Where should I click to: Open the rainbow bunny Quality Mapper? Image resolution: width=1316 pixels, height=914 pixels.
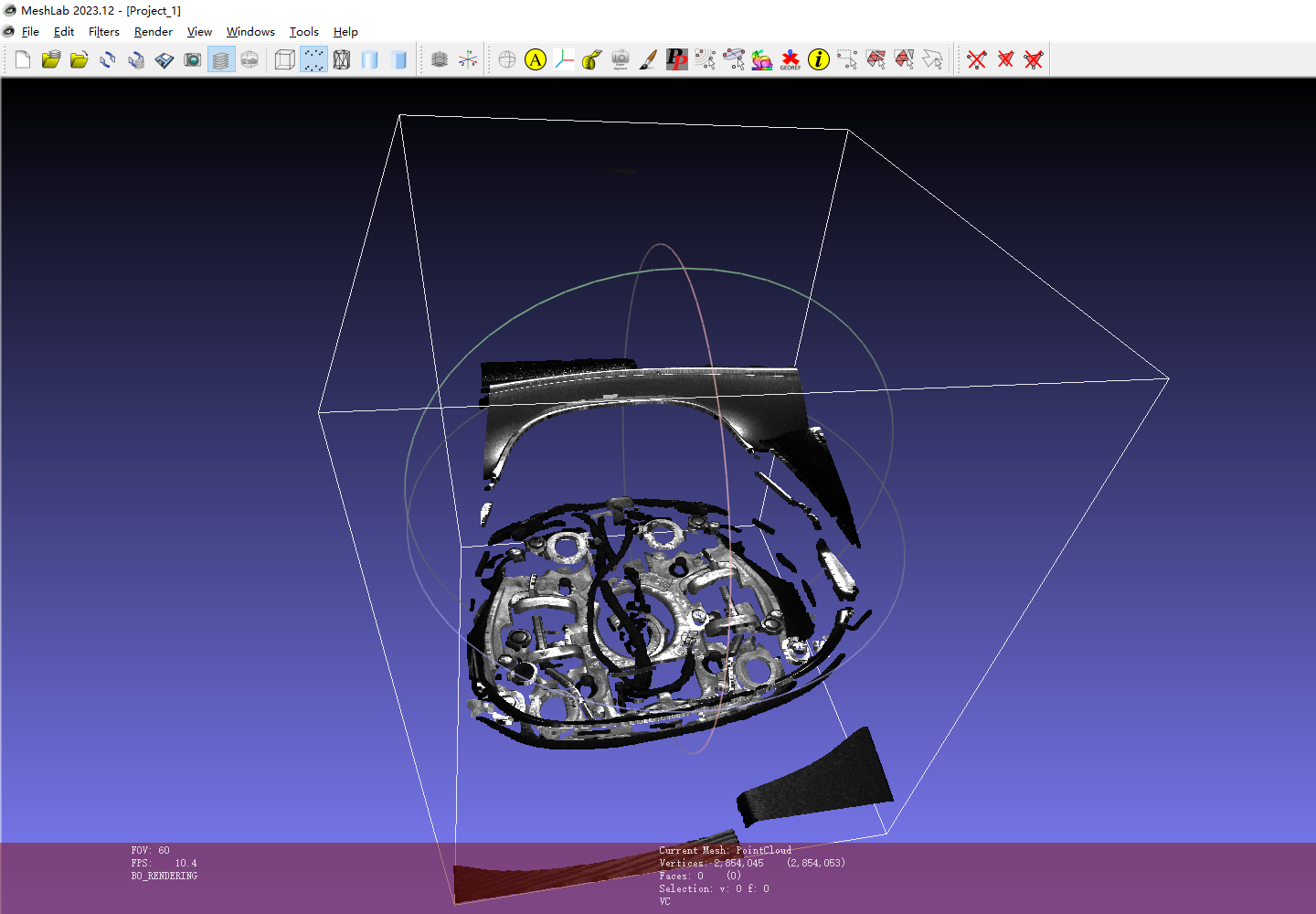pos(762,59)
